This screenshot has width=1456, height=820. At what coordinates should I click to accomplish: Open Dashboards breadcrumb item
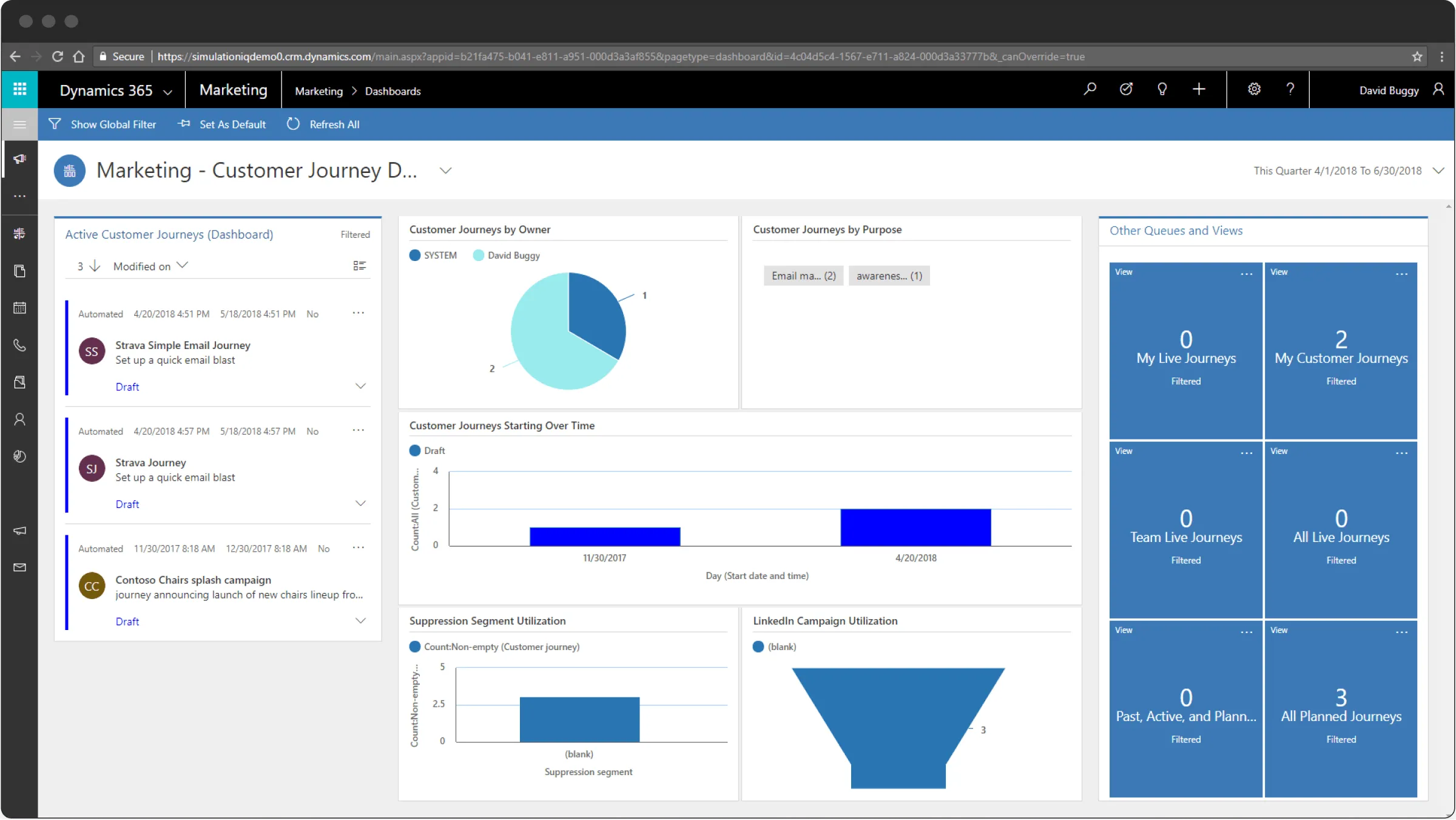point(393,91)
